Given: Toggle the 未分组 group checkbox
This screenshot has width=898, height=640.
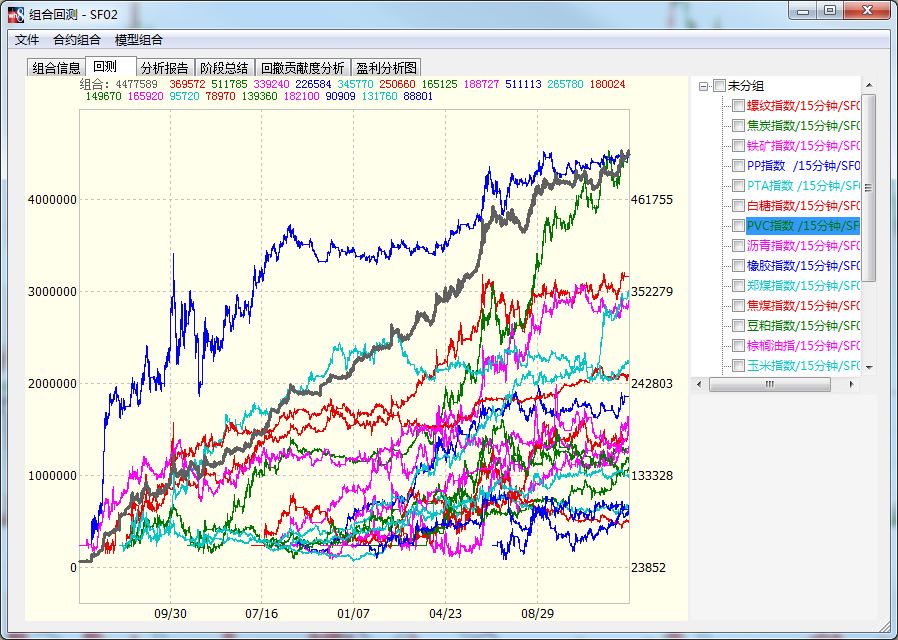Looking at the screenshot, I should (719, 86).
